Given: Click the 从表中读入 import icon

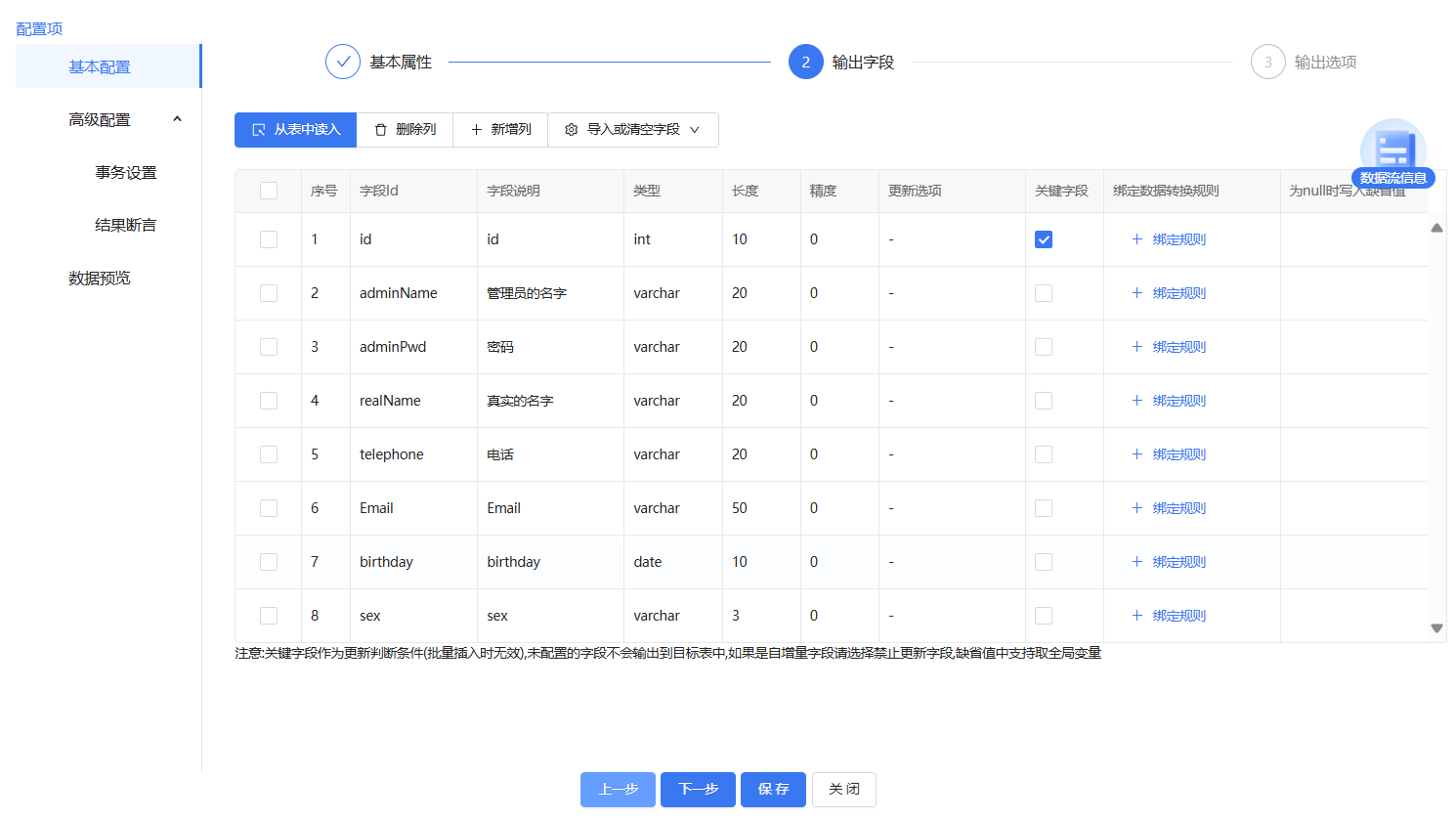Looking at the screenshot, I should (259, 130).
